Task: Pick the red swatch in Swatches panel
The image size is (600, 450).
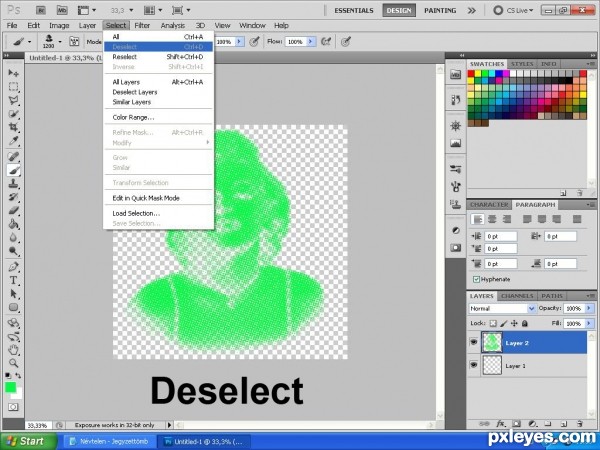Action: [x=471, y=74]
